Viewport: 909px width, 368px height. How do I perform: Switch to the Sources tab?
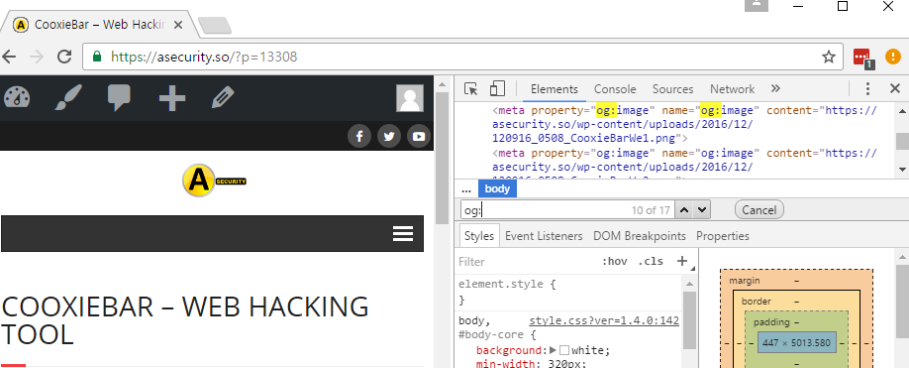coord(672,89)
